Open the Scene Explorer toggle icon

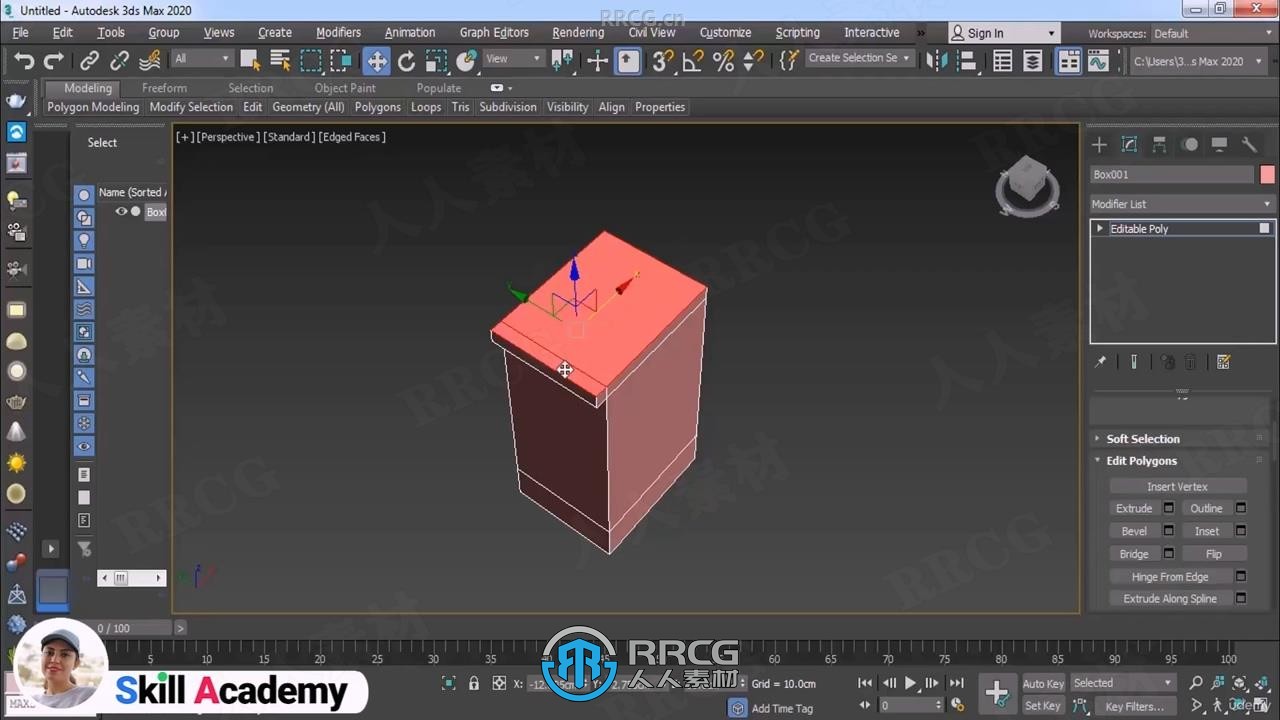pos(1003,61)
